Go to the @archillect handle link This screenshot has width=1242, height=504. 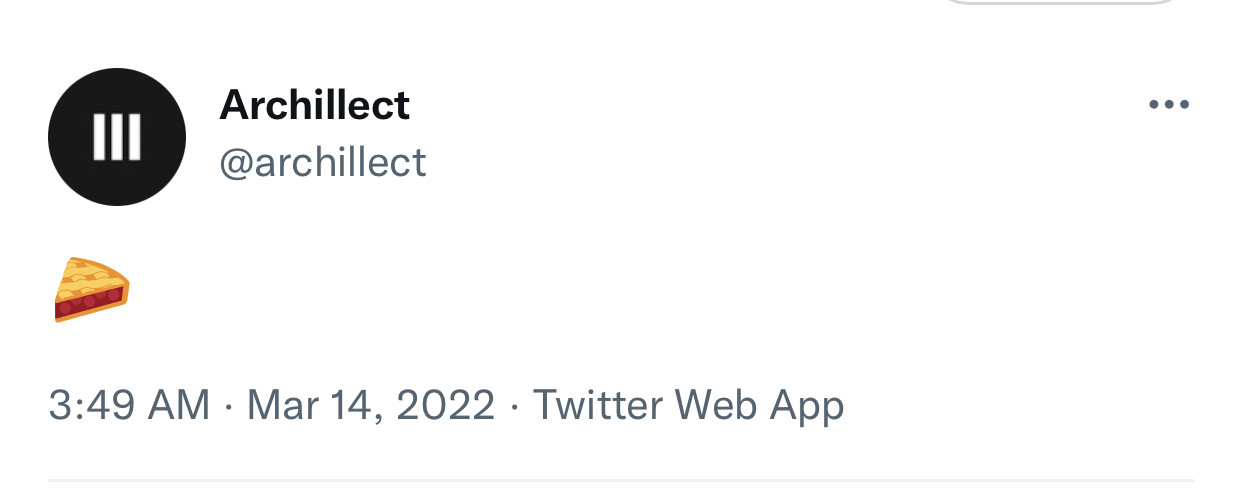pyautogui.click(x=322, y=162)
